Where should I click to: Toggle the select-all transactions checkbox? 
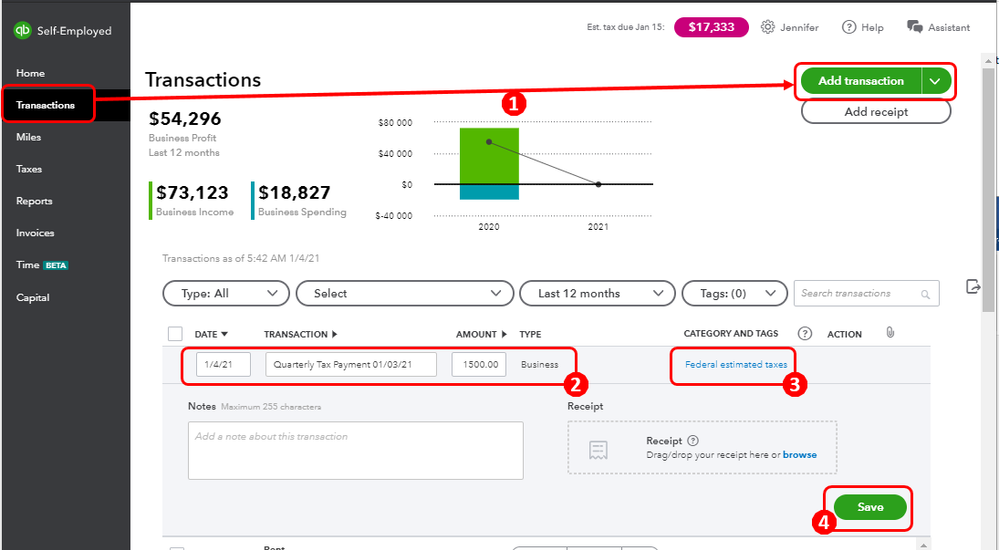(176, 334)
